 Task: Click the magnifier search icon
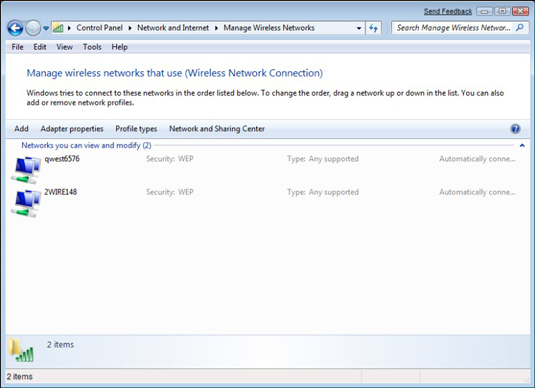(520, 28)
